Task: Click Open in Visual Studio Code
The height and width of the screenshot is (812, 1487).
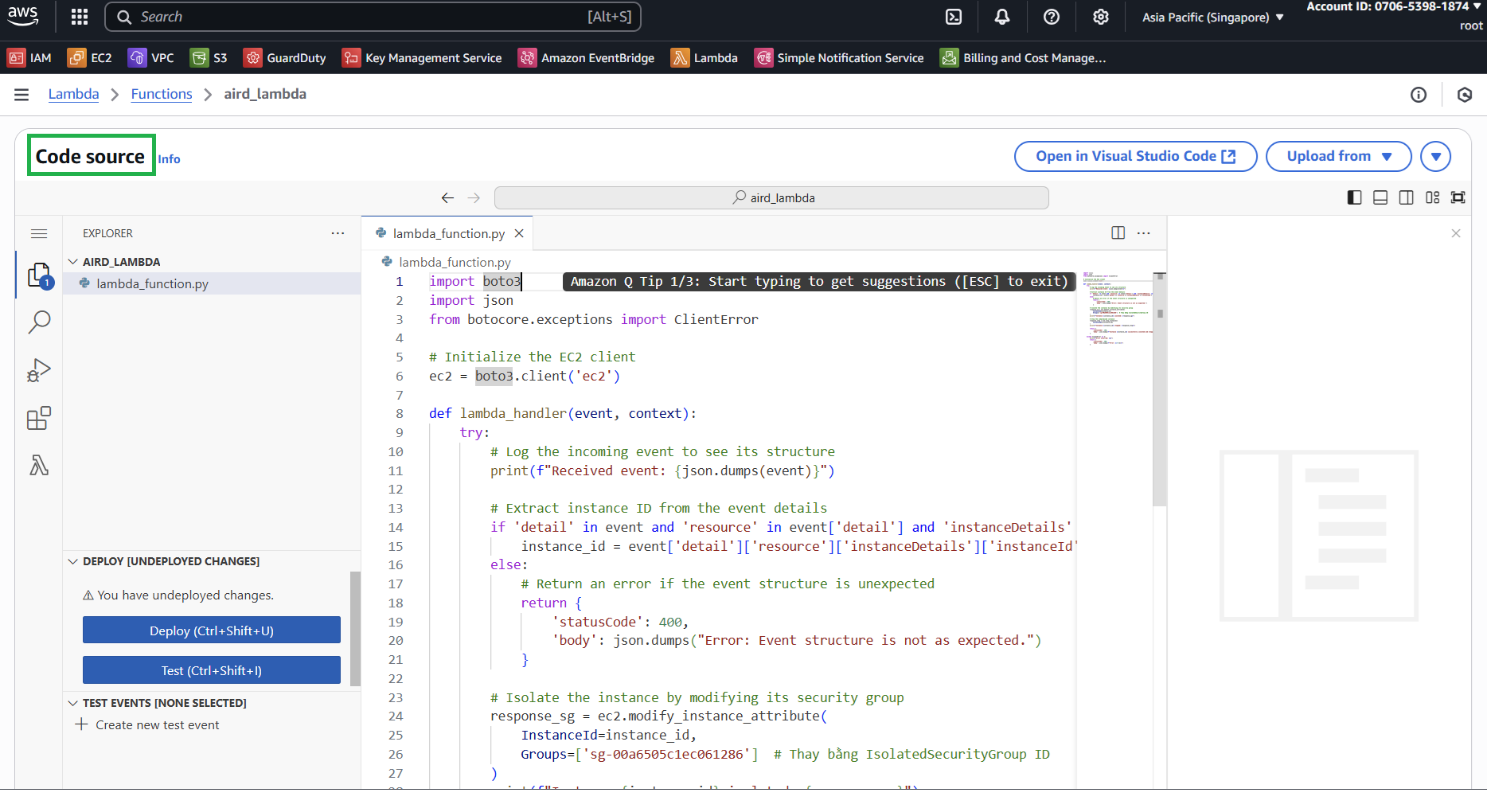Action: pos(1135,156)
